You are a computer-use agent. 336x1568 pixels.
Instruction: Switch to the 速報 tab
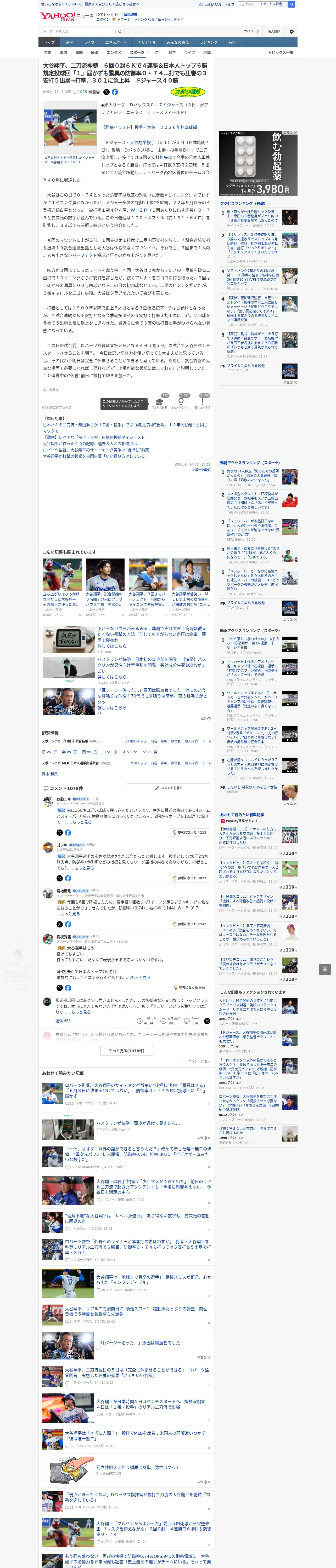click(x=69, y=43)
